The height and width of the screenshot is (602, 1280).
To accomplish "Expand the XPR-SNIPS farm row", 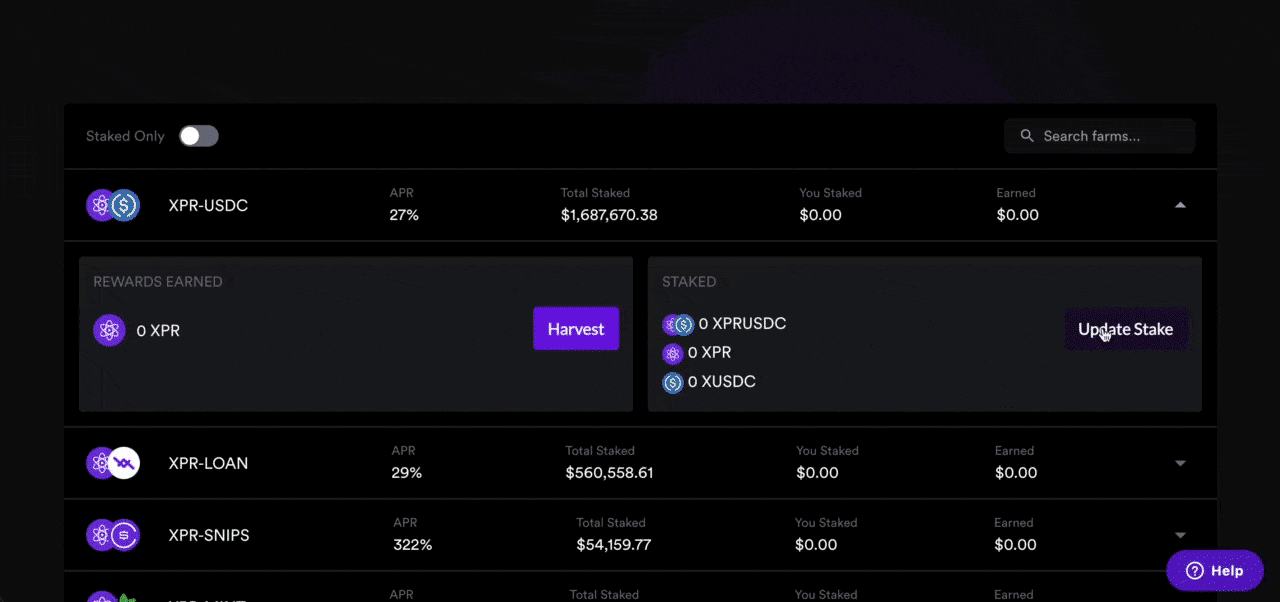I will click(x=1180, y=535).
